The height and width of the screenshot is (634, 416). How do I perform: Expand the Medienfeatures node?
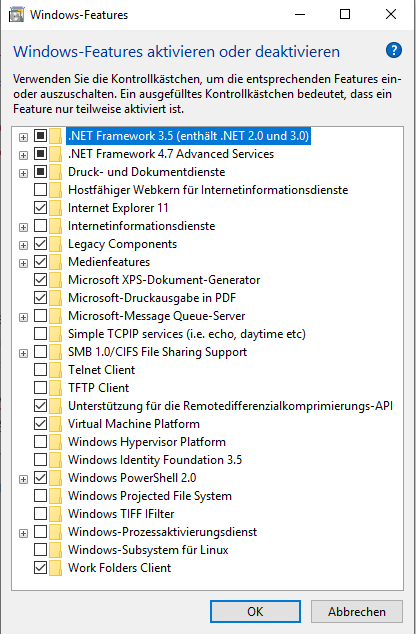coord(23,264)
